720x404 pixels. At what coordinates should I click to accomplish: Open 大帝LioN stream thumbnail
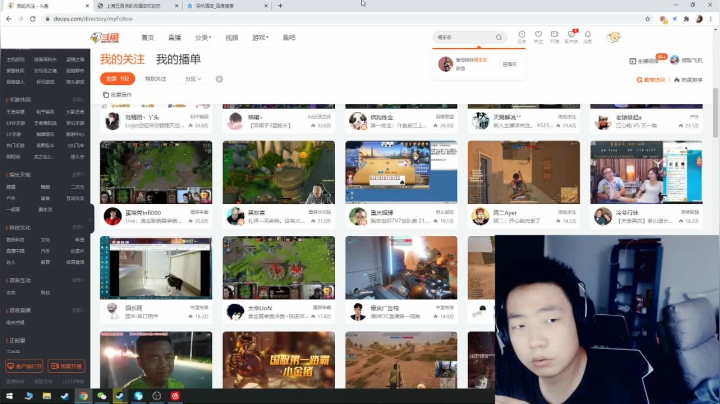tap(279, 268)
